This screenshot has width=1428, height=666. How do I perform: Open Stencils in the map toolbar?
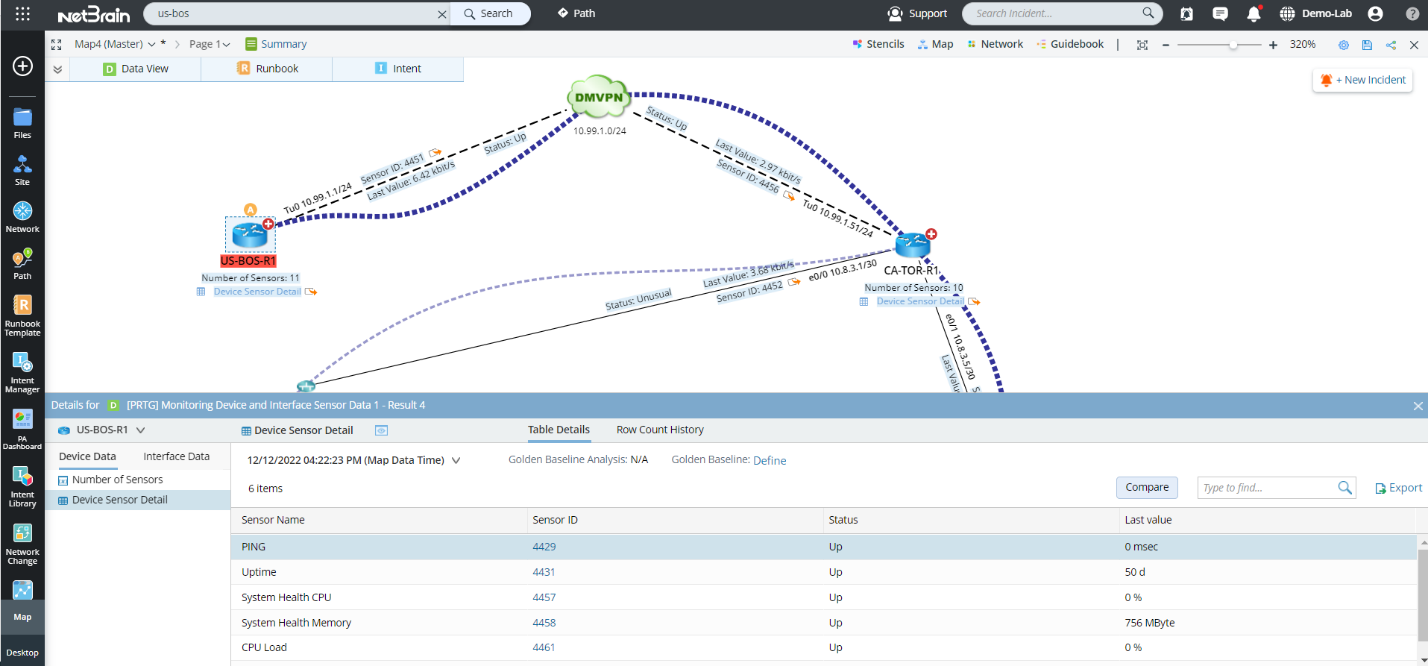coord(878,44)
